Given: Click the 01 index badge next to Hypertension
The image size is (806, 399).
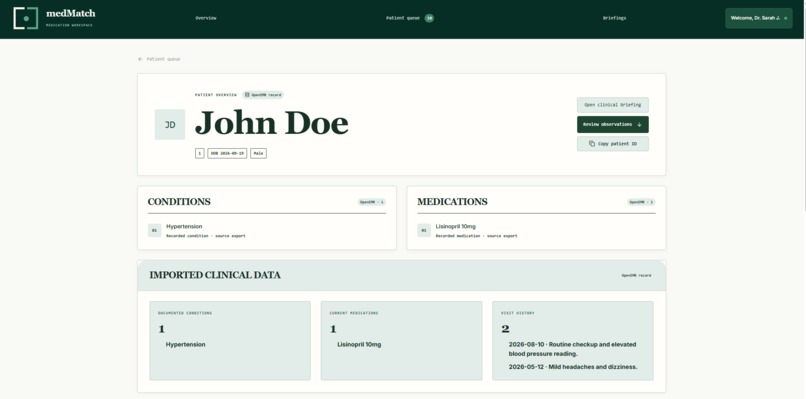Looking at the screenshot, I should pyautogui.click(x=155, y=230).
